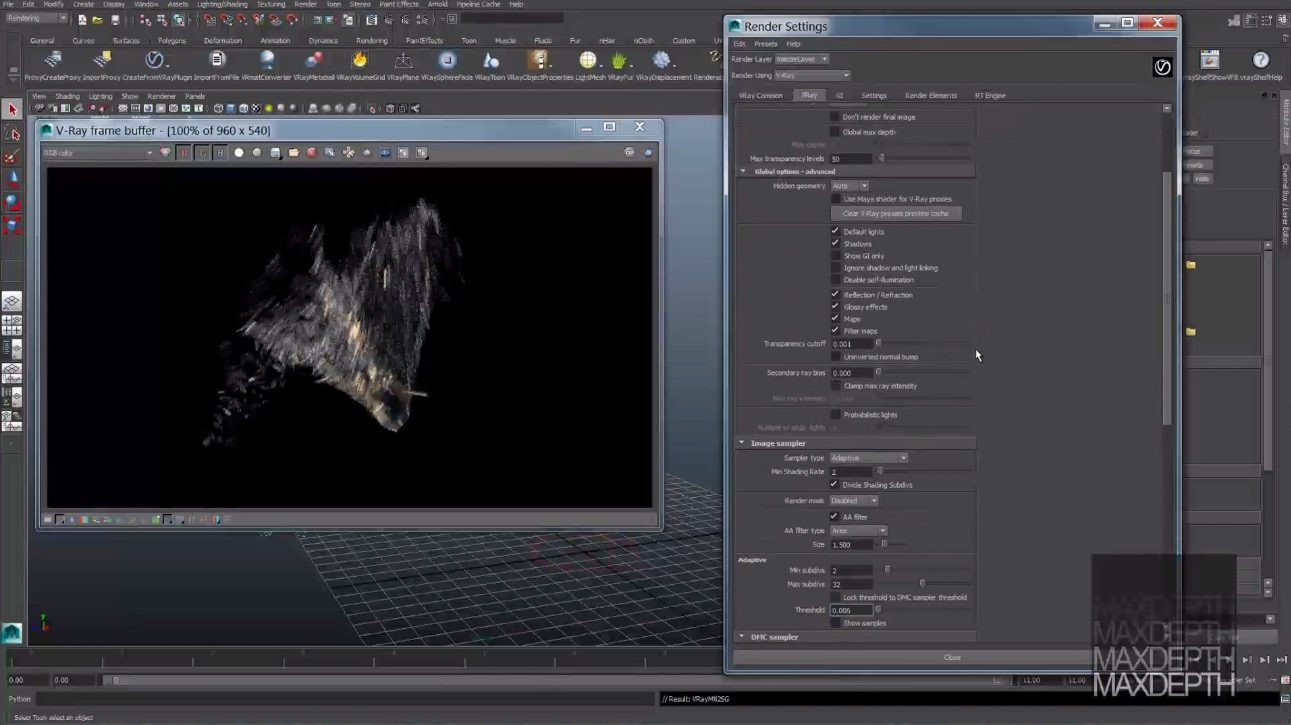Click the VRay Volume Grid flame icon
The height and width of the screenshot is (725, 1291).
point(359,60)
